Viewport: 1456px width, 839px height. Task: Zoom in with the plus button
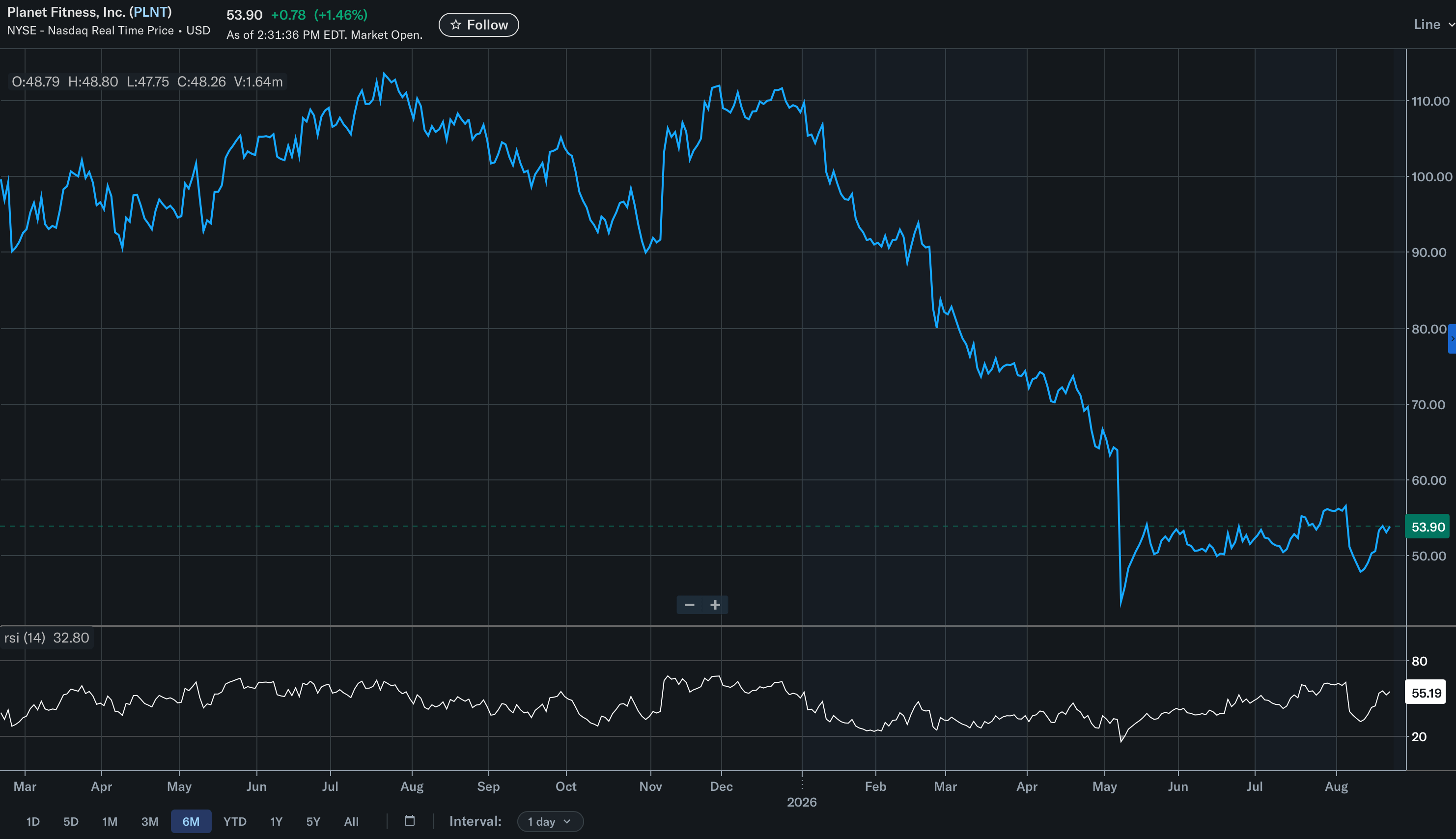[715, 605]
